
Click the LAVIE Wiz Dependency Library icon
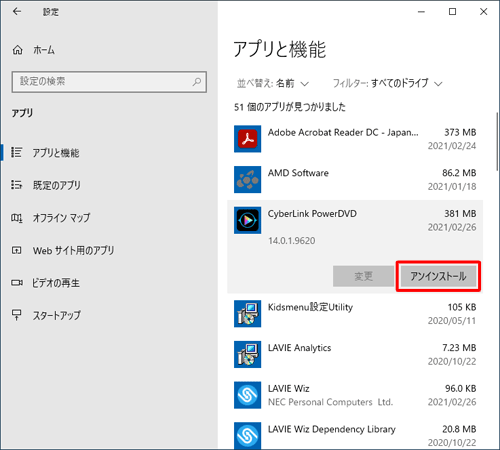point(247,435)
